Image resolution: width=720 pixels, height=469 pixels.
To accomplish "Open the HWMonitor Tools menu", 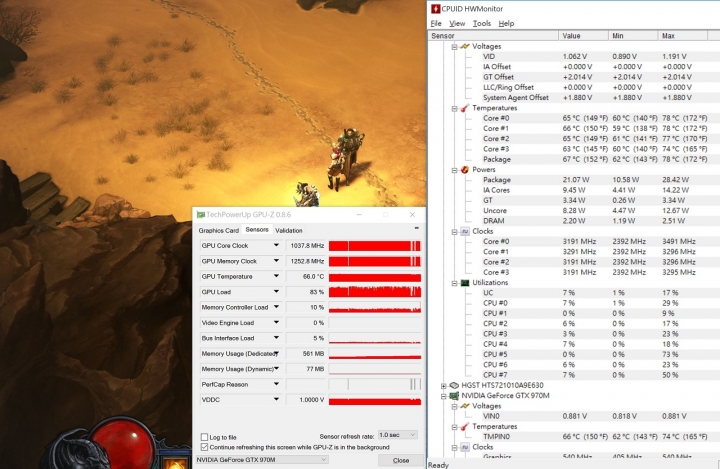I will [482, 23].
